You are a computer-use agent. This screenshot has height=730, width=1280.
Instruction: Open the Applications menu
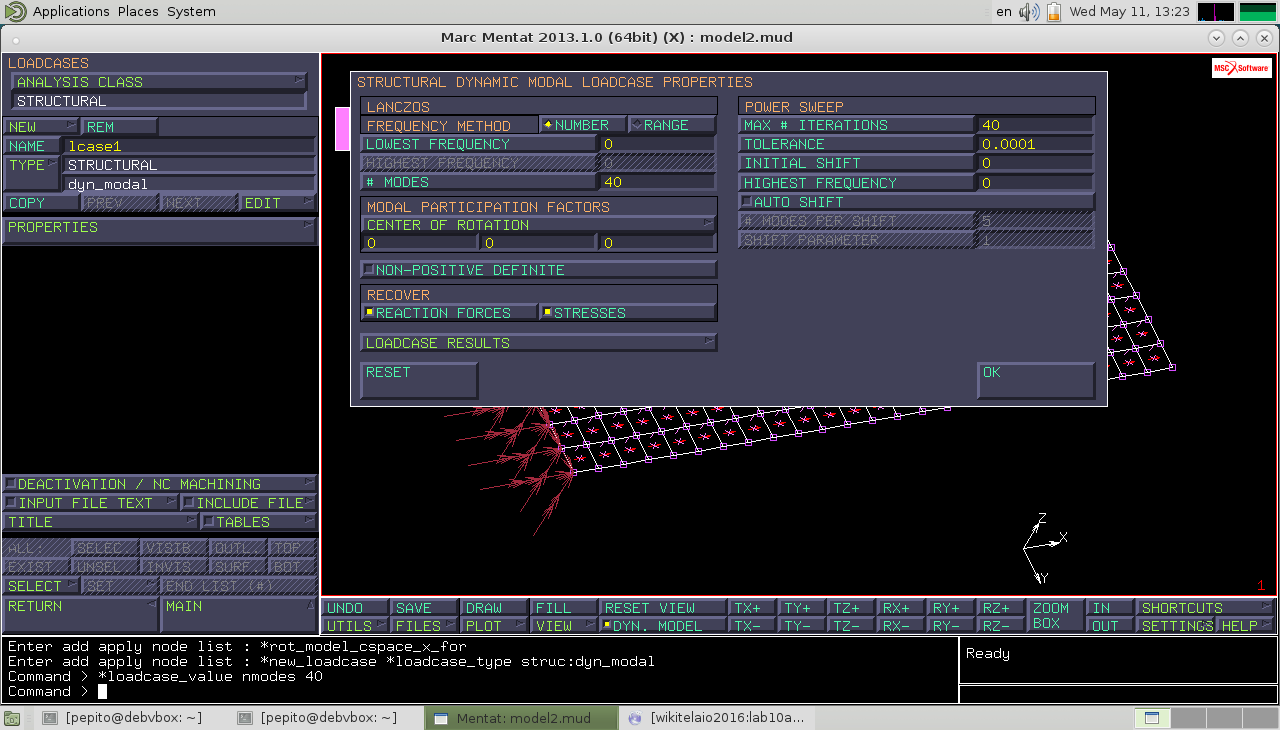[70, 12]
